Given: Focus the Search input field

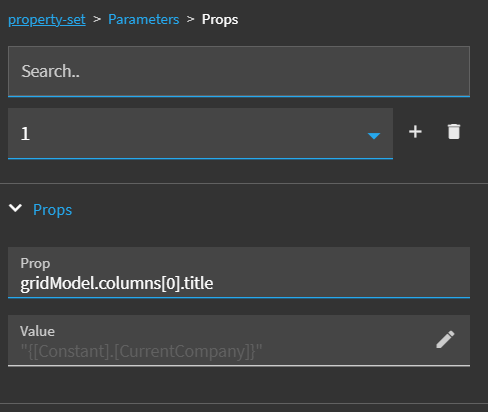Looking at the screenshot, I should coord(239,71).
